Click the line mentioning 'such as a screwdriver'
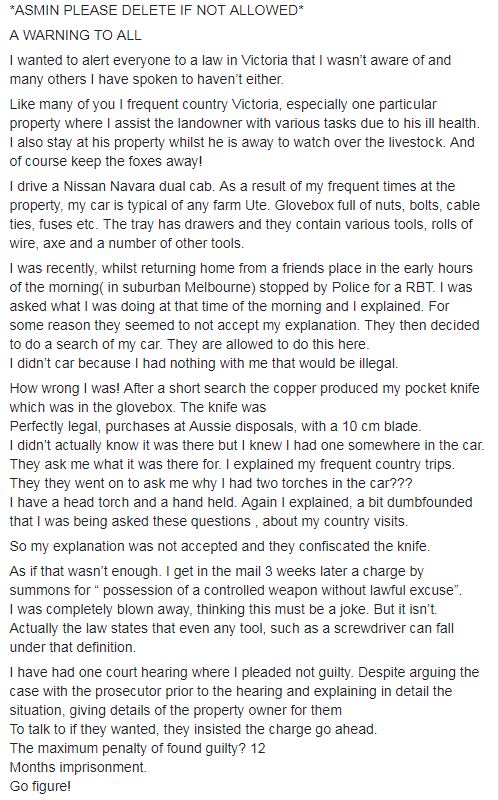Screen dimensions: 499x800 (232, 628)
